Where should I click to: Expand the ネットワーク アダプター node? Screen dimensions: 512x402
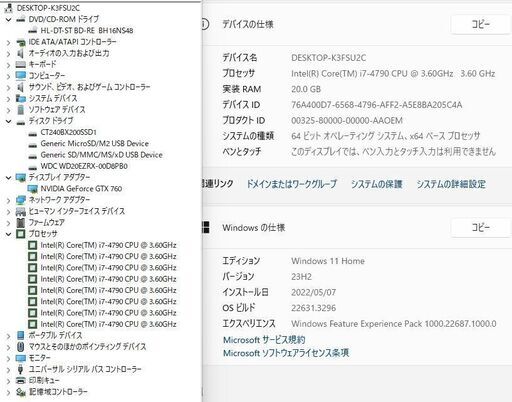tap(9, 200)
